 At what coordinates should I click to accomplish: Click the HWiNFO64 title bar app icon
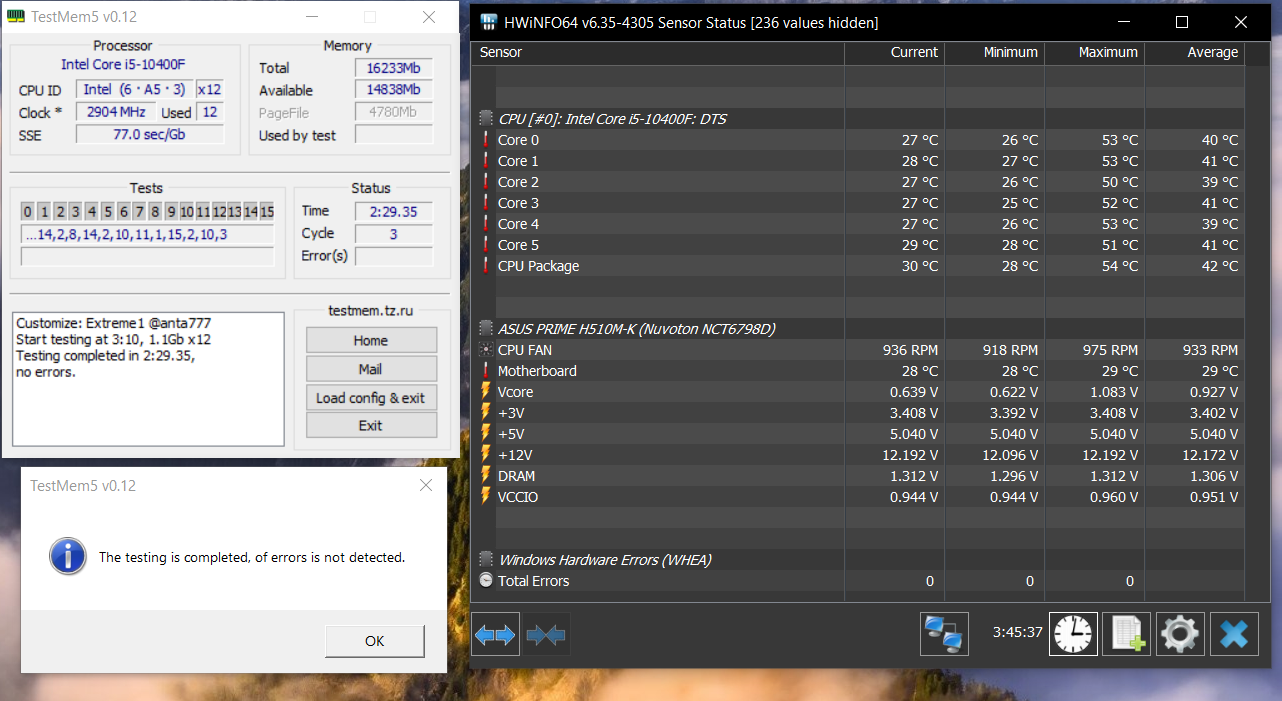pos(489,22)
